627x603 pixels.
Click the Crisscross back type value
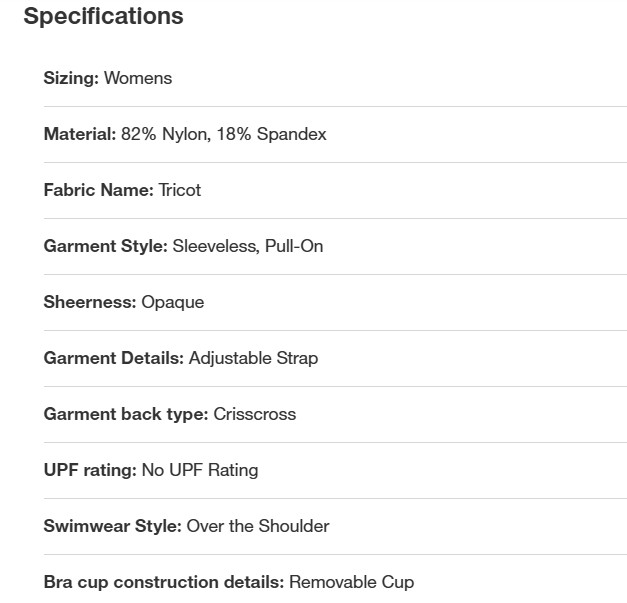tap(255, 414)
